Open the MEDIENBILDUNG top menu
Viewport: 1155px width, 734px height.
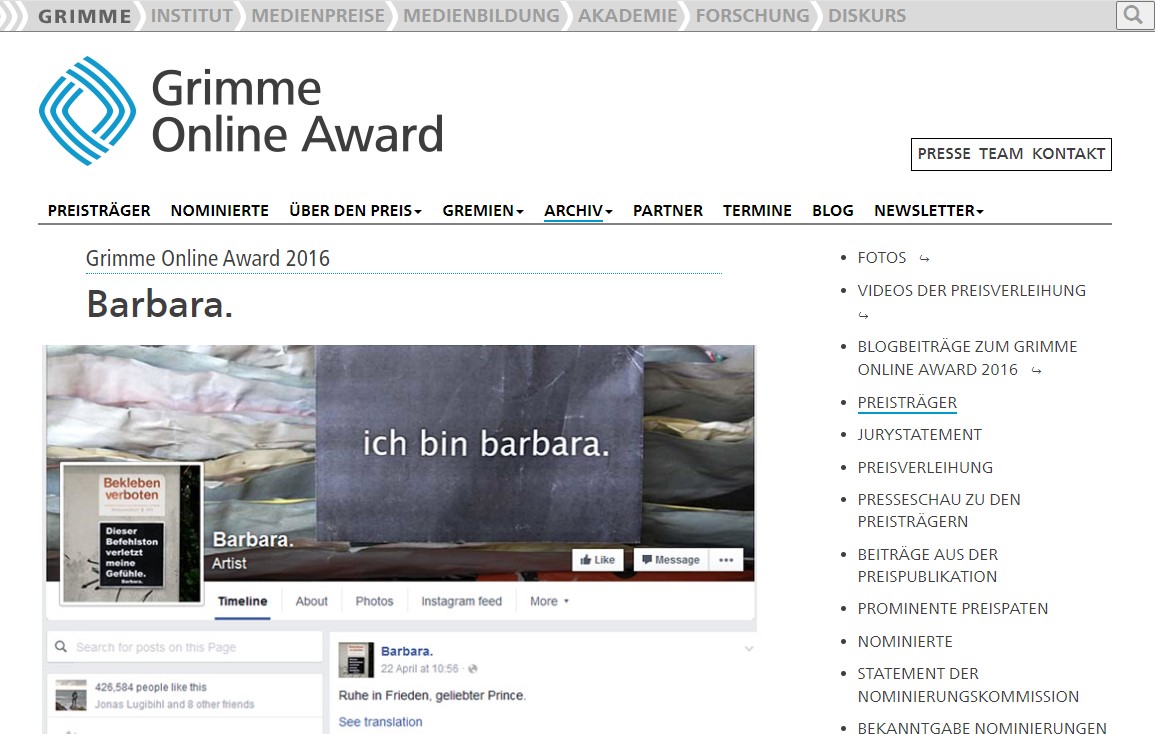pyautogui.click(x=481, y=15)
